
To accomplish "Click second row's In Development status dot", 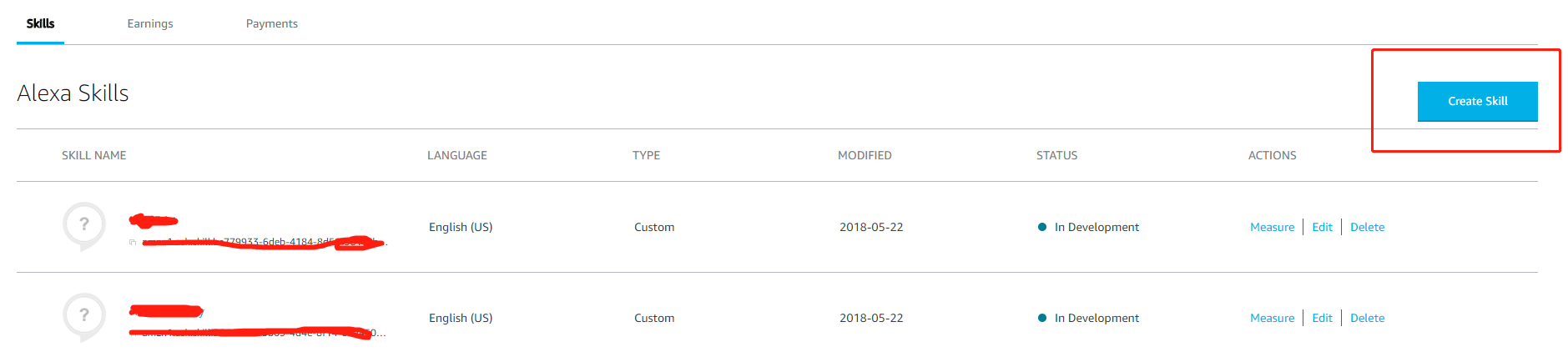I will 1042,318.
